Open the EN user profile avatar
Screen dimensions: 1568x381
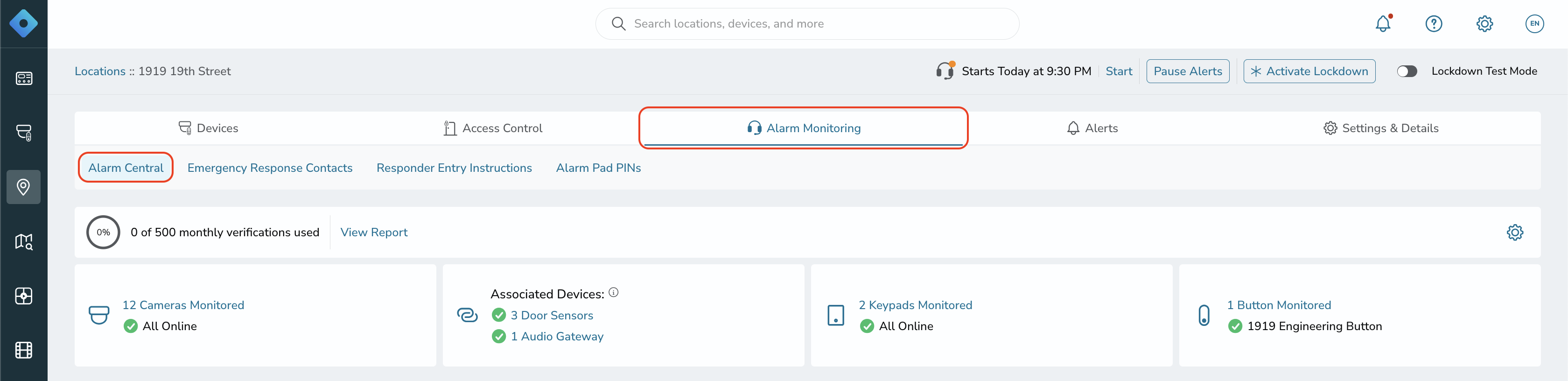tap(1534, 24)
